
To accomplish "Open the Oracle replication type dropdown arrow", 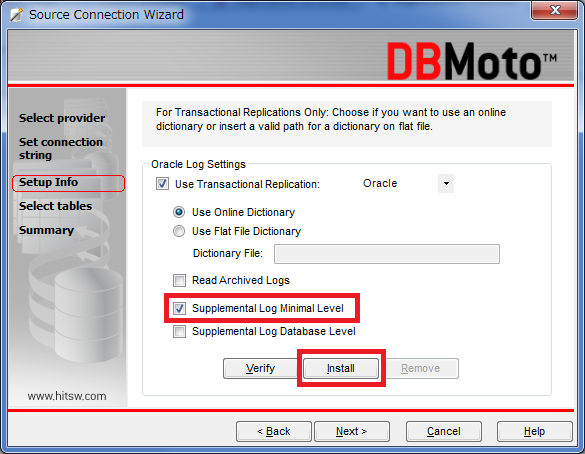I will coord(446,184).
